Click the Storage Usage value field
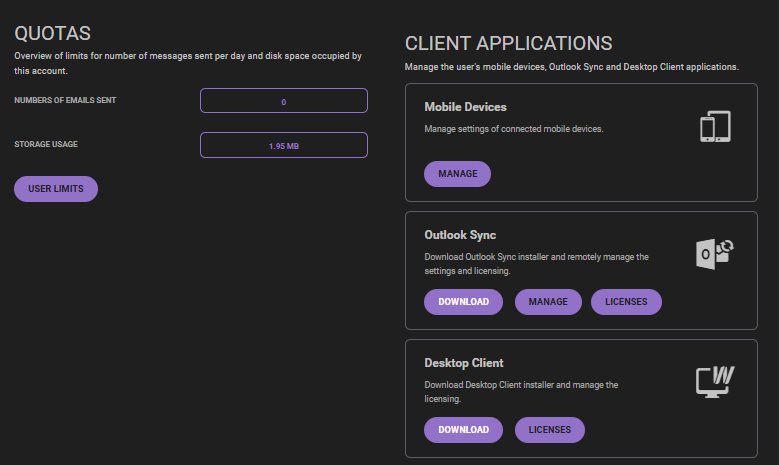 284,146
